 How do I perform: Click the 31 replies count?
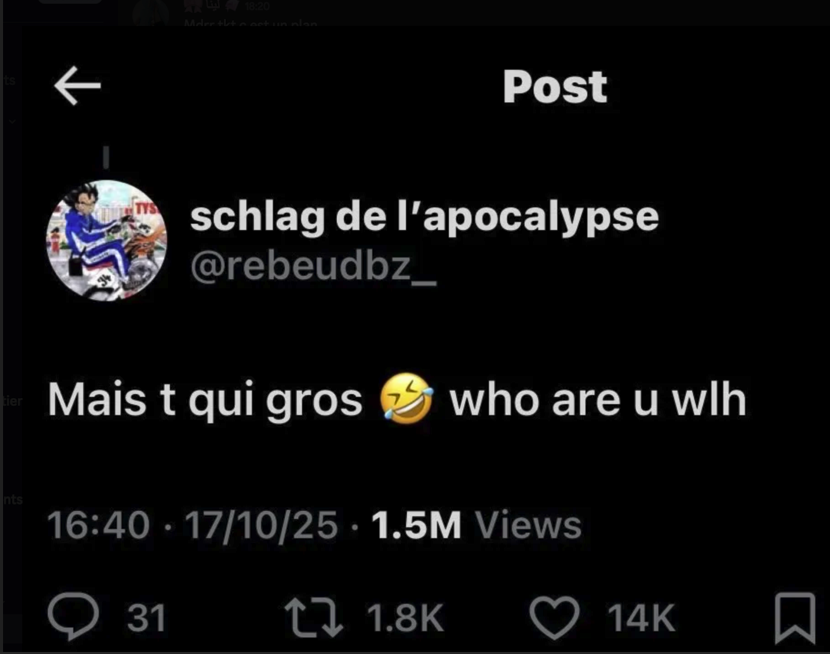(147, 618)
